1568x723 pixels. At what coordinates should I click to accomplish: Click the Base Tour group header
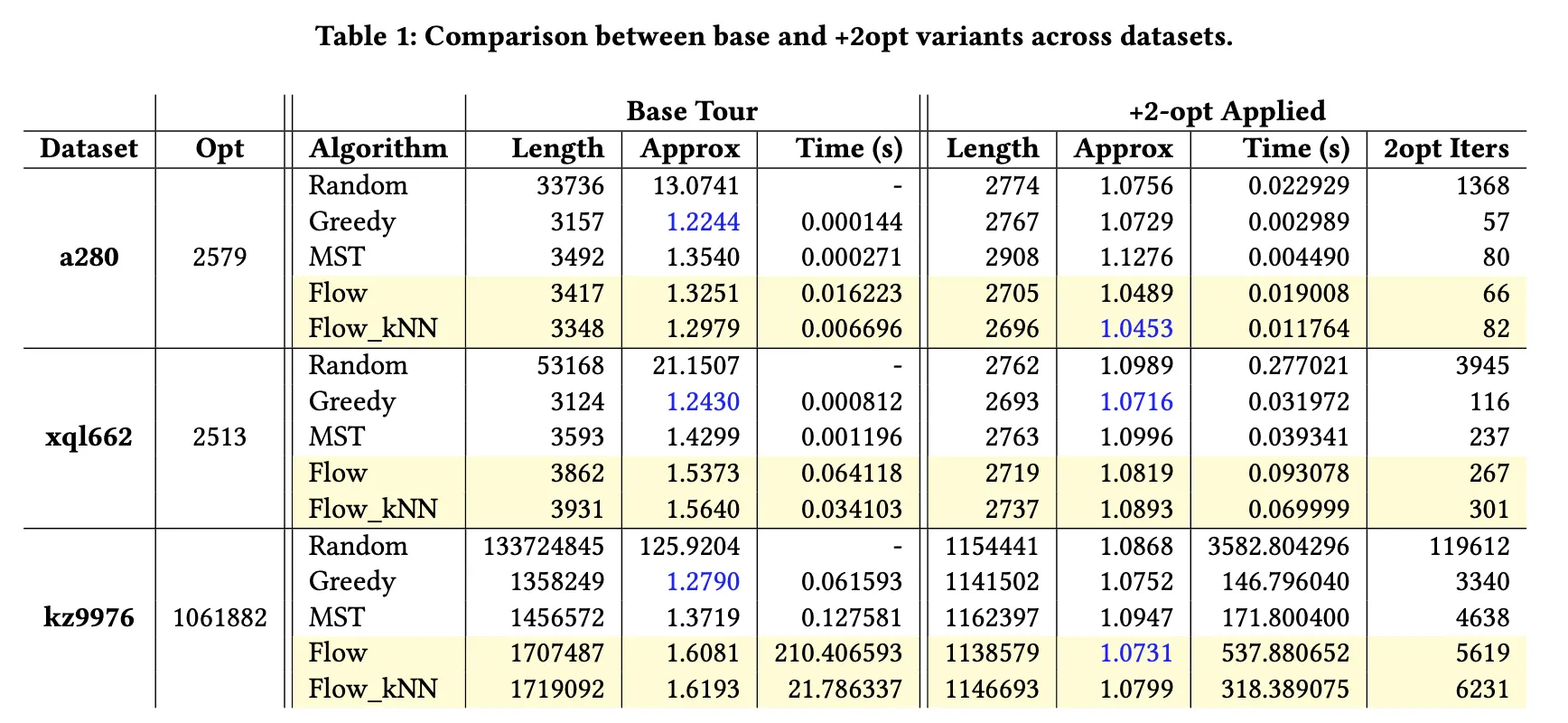tap(691, 111)
